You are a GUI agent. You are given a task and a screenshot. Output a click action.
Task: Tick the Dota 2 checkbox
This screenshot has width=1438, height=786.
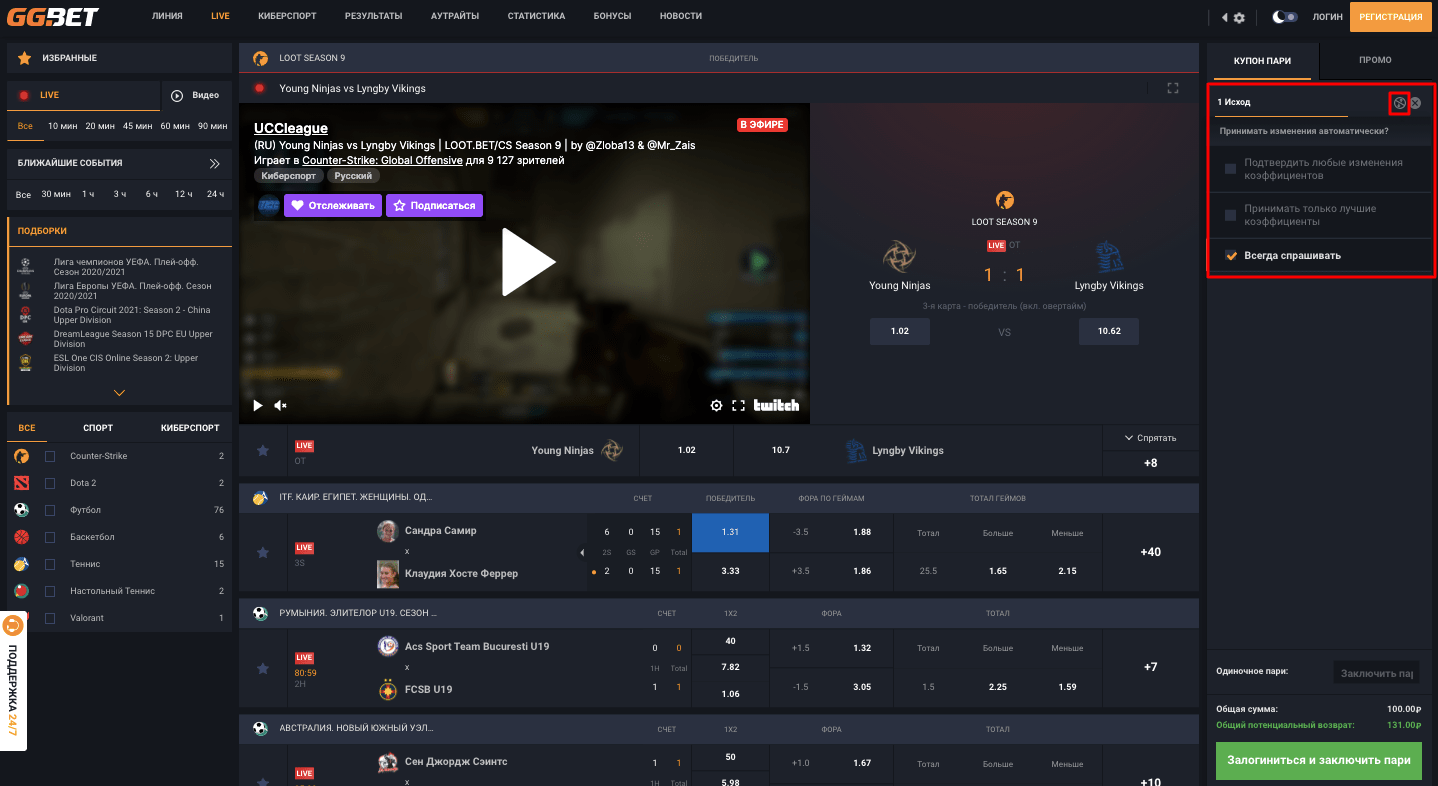(x=50, y=483)
